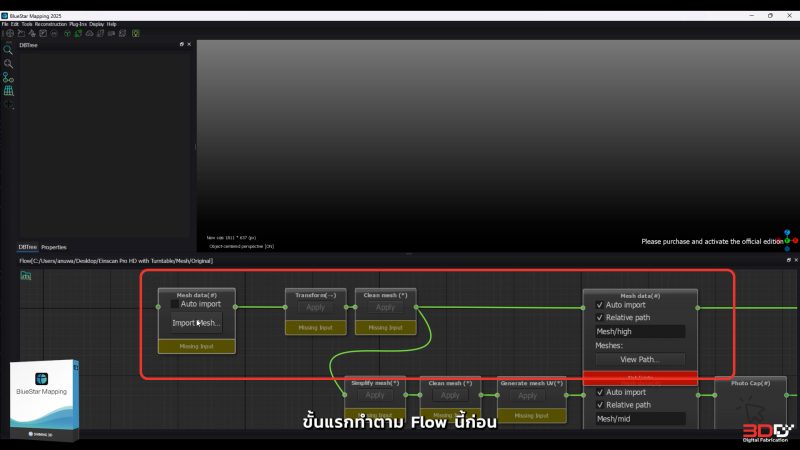Open the node flow graph sidebar icon
The height and width of the screenshot is (450, 800).
click(8, 78)
